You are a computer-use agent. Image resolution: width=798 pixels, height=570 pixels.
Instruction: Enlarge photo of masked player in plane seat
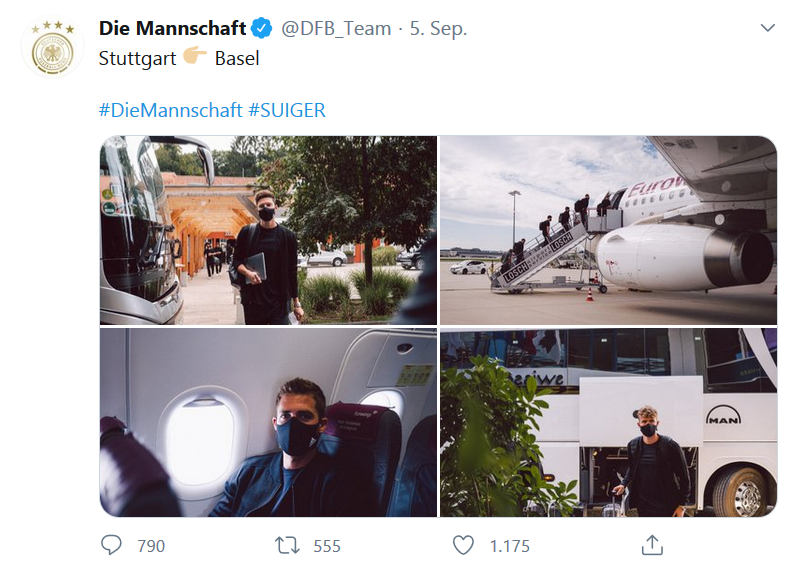tap(268, 422)
